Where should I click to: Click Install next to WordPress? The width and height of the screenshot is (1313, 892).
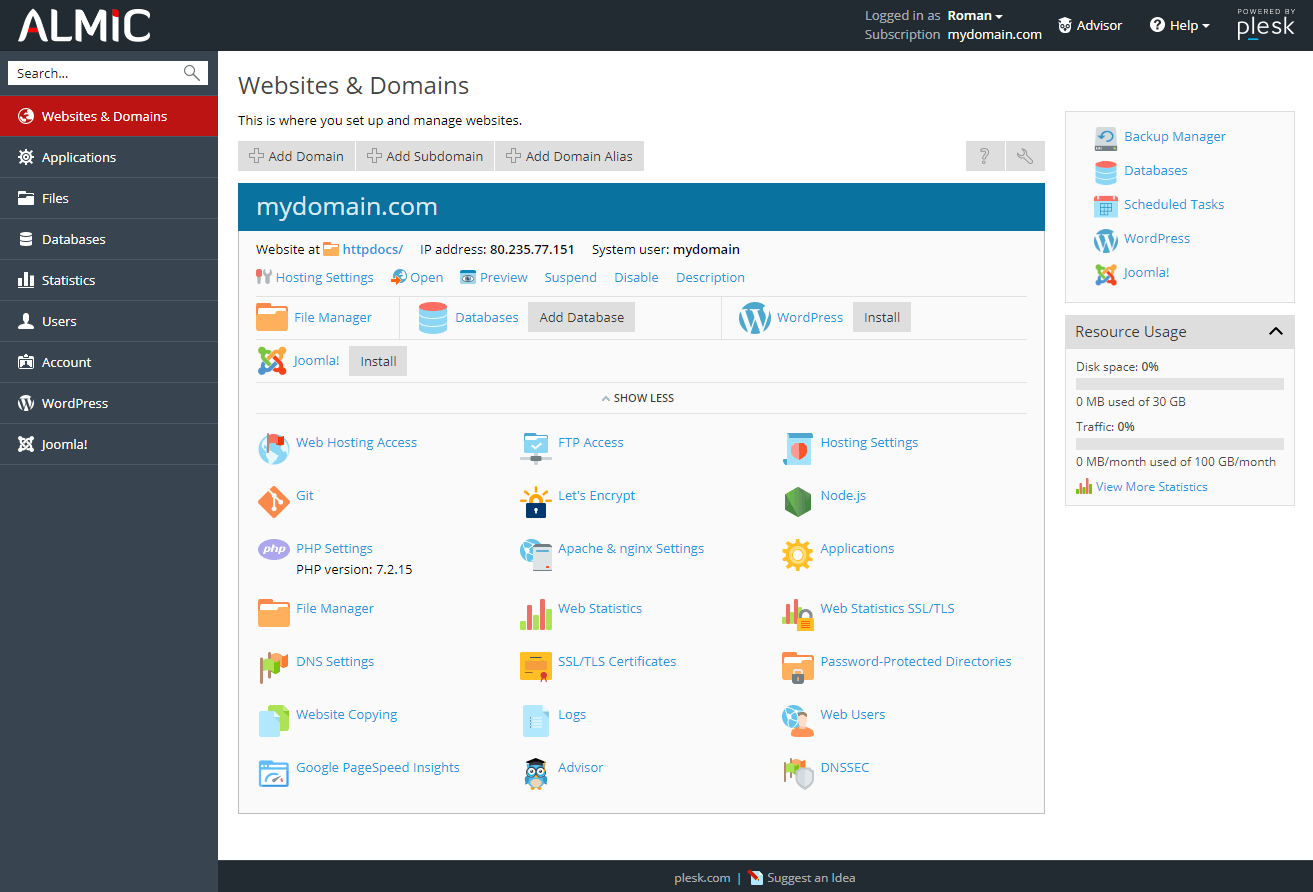tap(882, 317)
